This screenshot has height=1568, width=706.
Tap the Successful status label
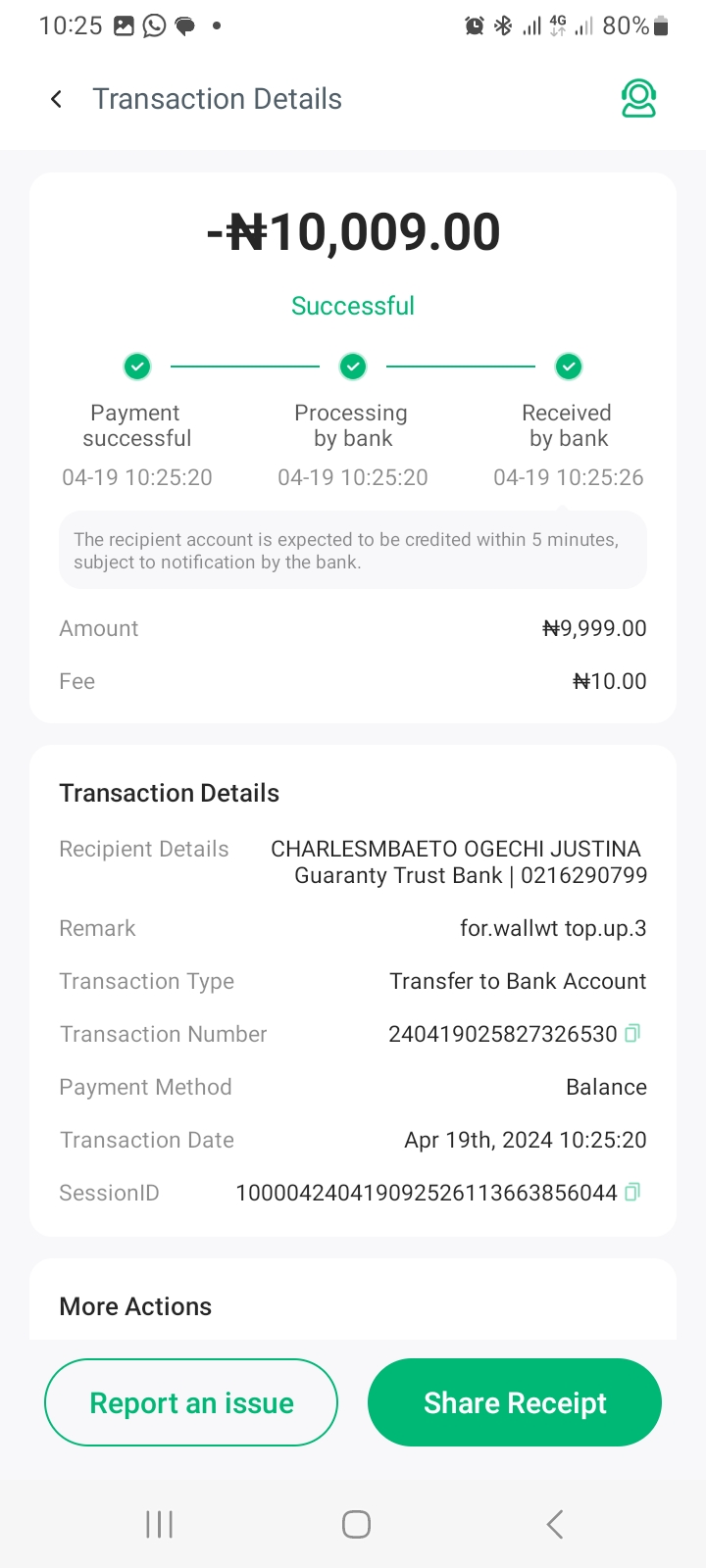click(x=353, y=306)
